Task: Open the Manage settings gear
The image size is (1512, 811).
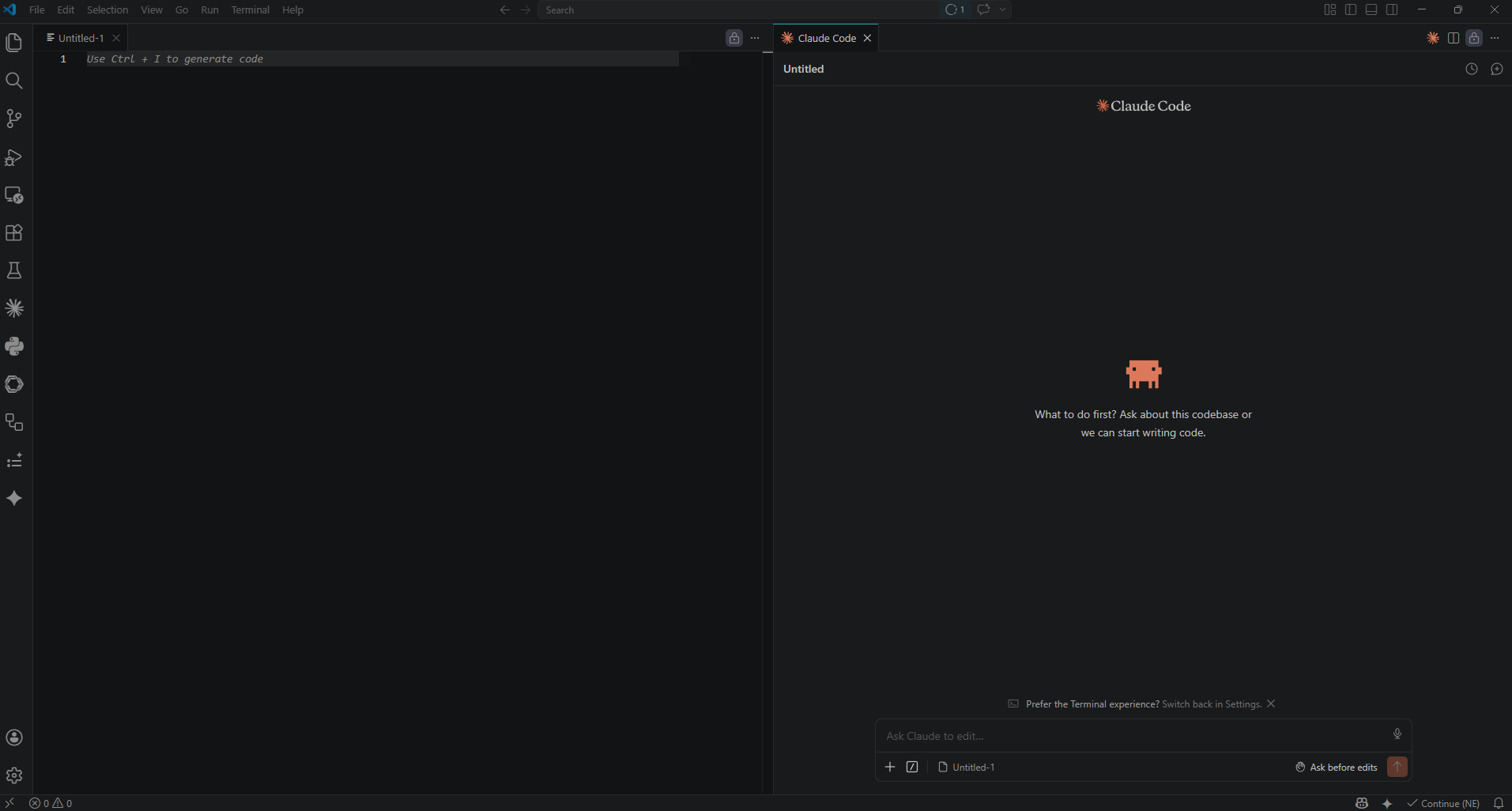Action: [14, 775]
